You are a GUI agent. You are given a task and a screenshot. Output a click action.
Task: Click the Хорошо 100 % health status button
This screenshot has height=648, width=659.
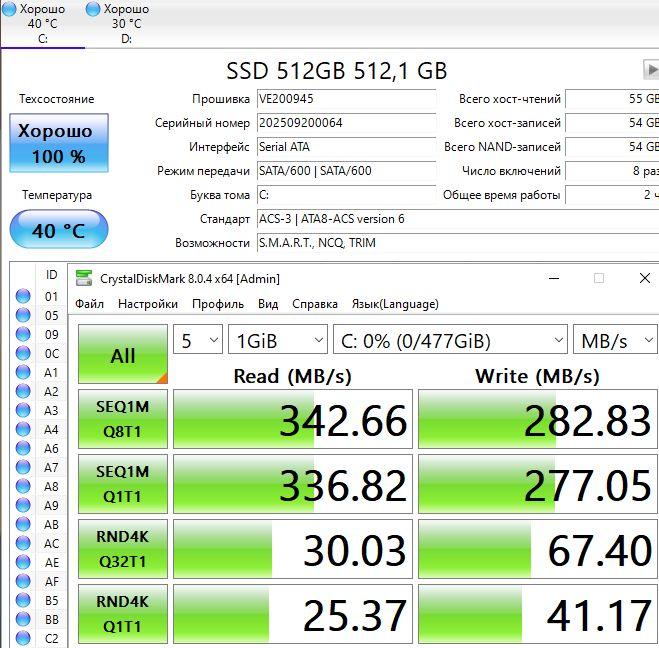click(58, 143)
